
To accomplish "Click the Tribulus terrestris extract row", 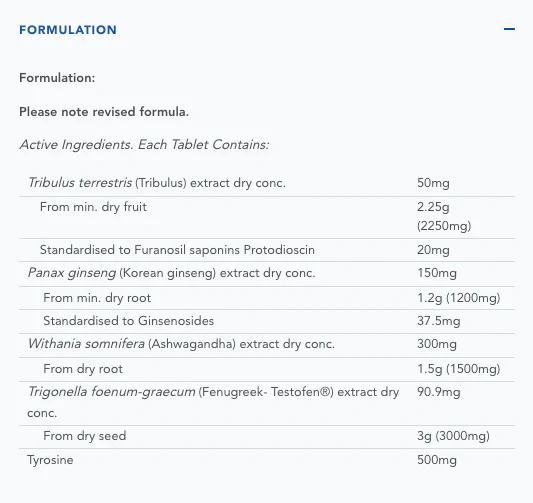I will tap(267, 183).
